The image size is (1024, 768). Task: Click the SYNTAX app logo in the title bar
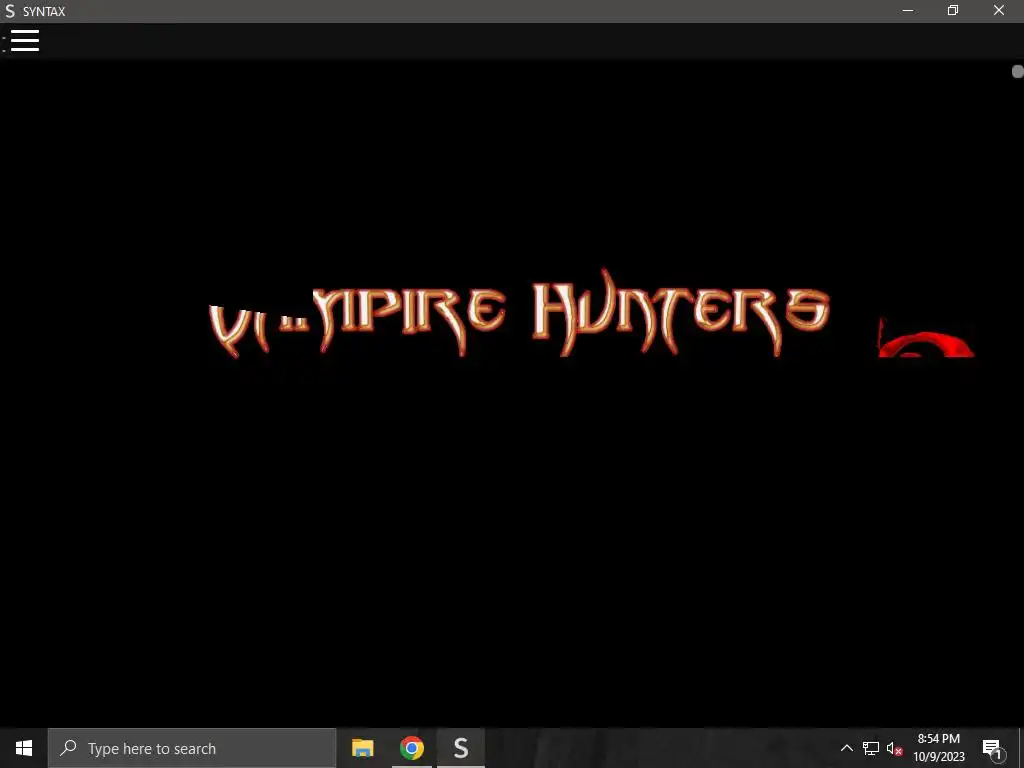pyautogui.click(x=10, y=11)
